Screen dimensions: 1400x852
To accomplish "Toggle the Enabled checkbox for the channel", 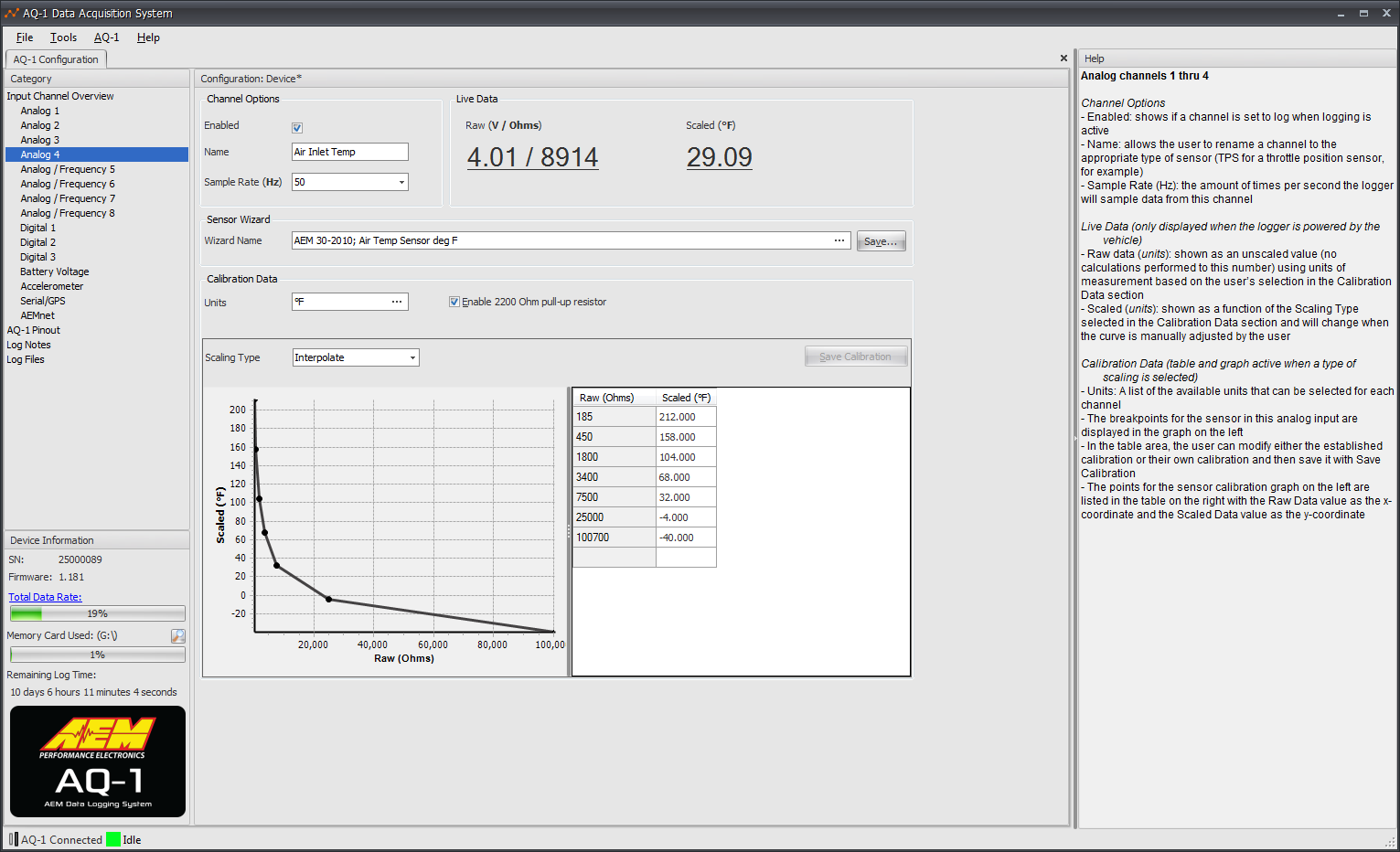I will 297,128.
